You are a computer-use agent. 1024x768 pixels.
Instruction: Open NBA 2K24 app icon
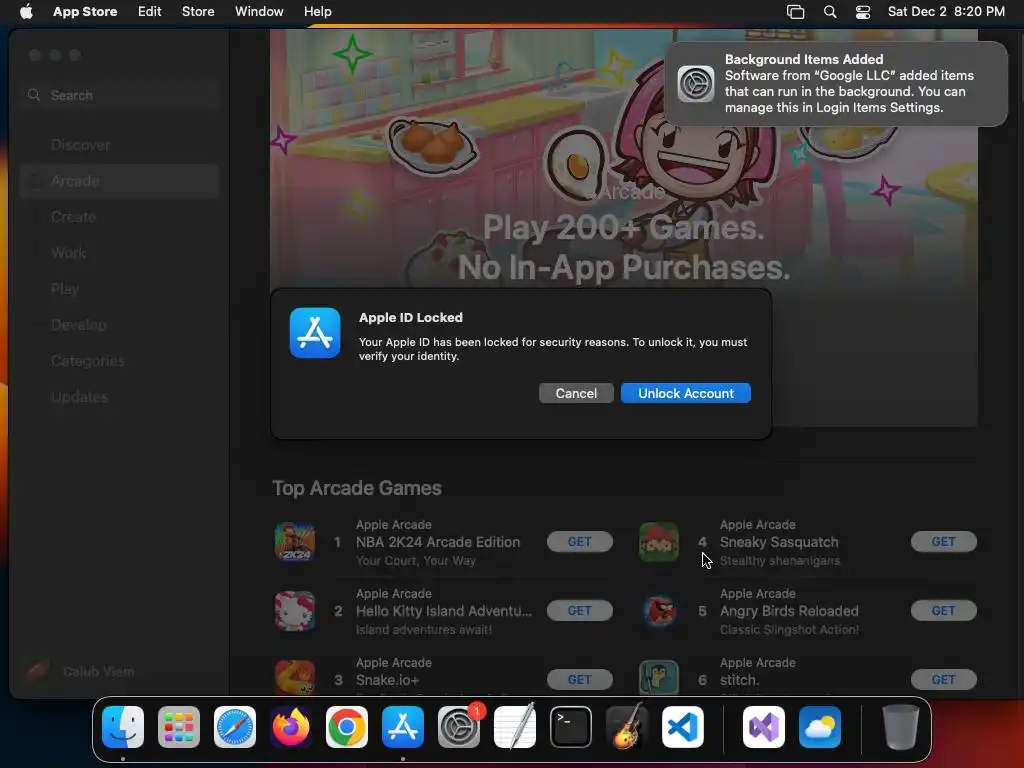point(295,541)
